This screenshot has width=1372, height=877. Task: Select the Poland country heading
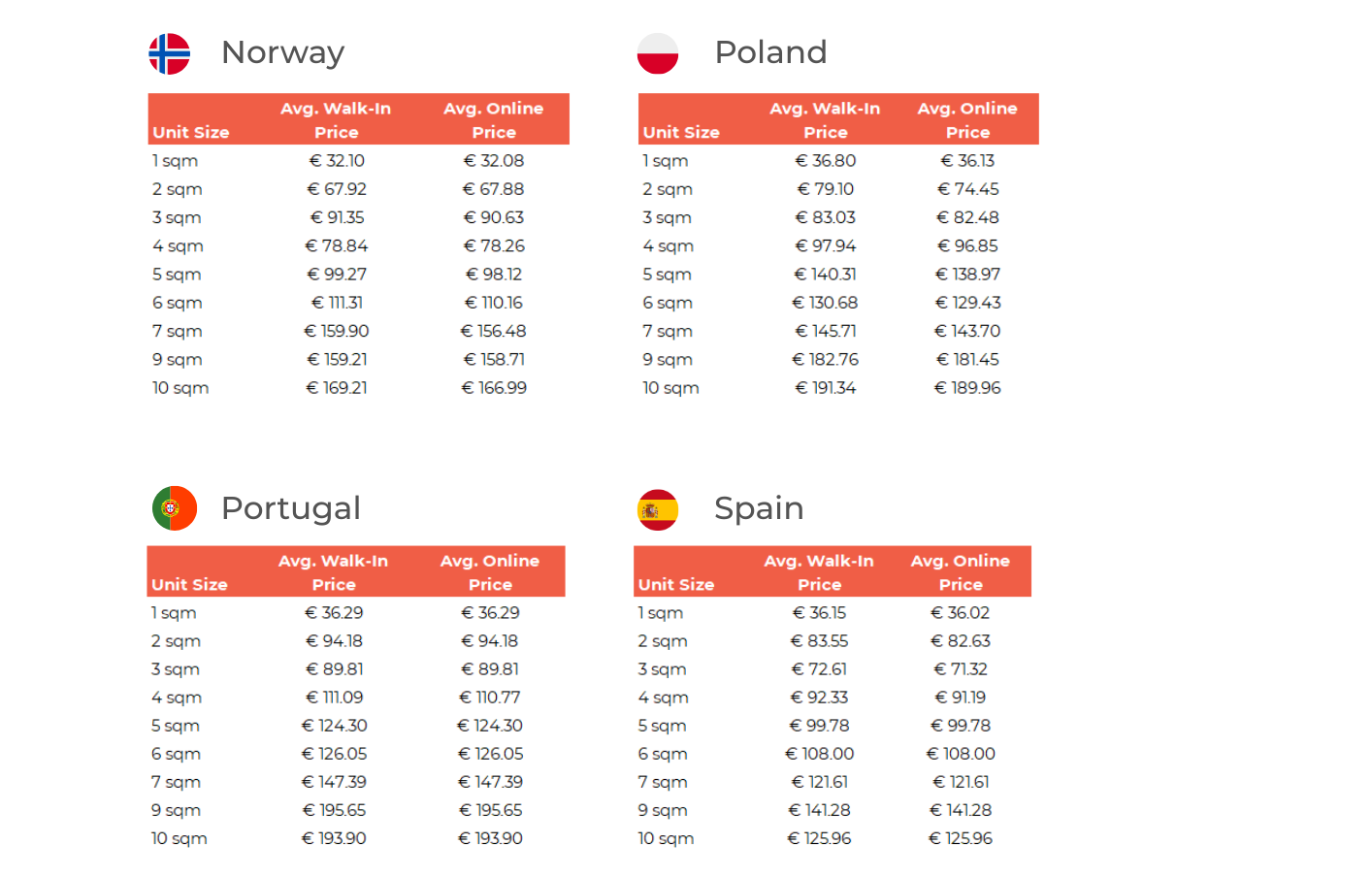point(770,52)
